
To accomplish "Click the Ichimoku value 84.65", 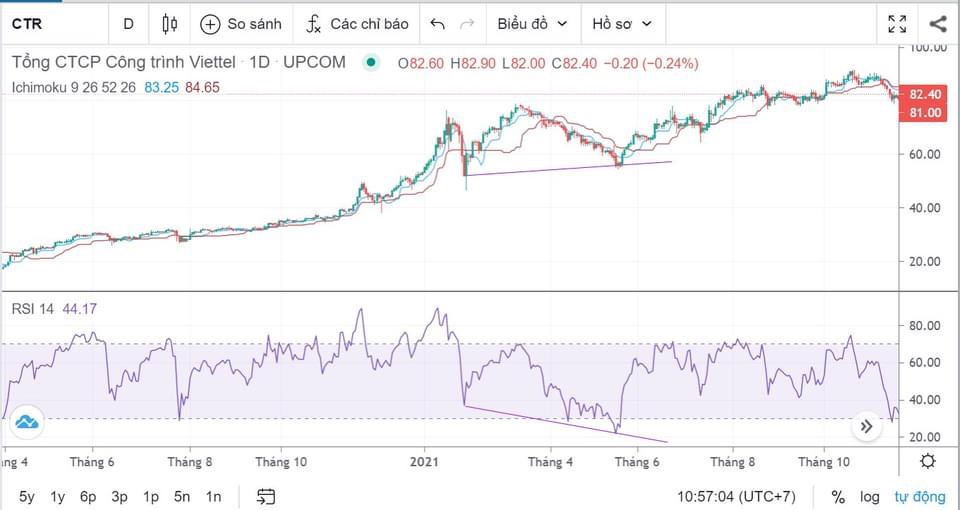I will point(202,88).
